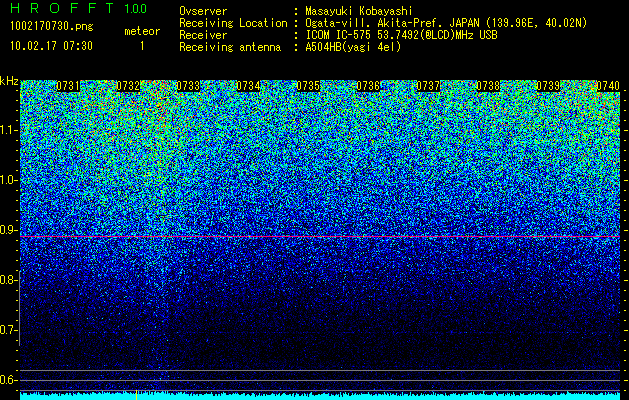
Task: Click the 0739 time marker
Action: point(548,86)
